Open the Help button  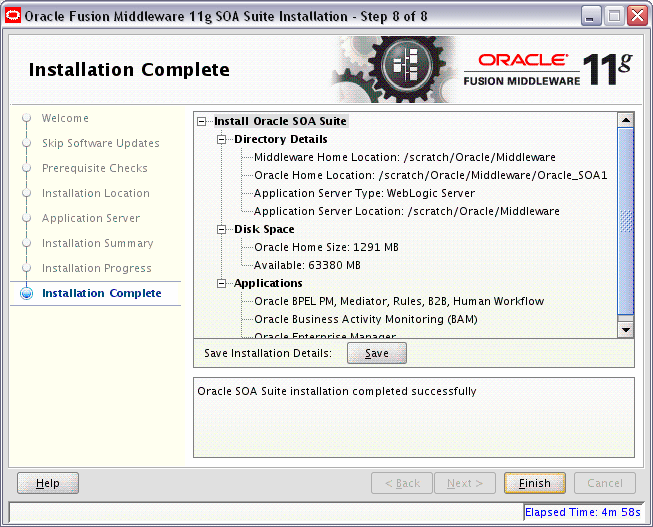48,483
